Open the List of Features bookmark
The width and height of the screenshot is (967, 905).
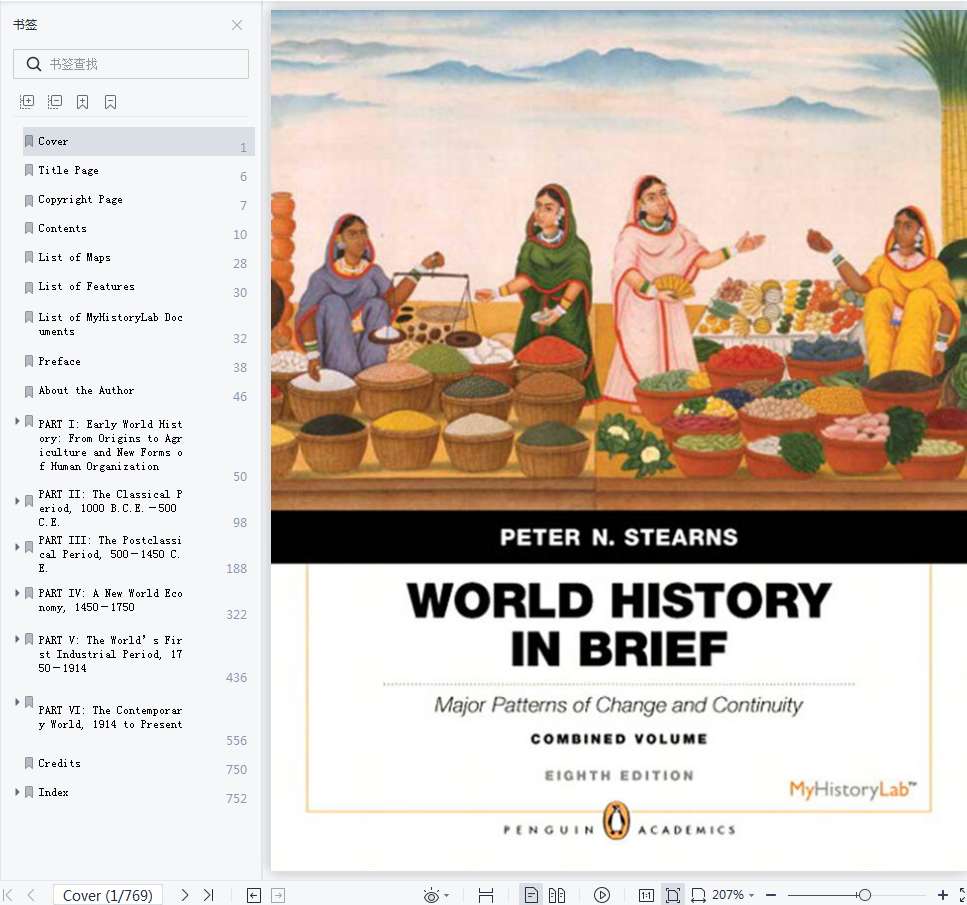click(86, 286)
